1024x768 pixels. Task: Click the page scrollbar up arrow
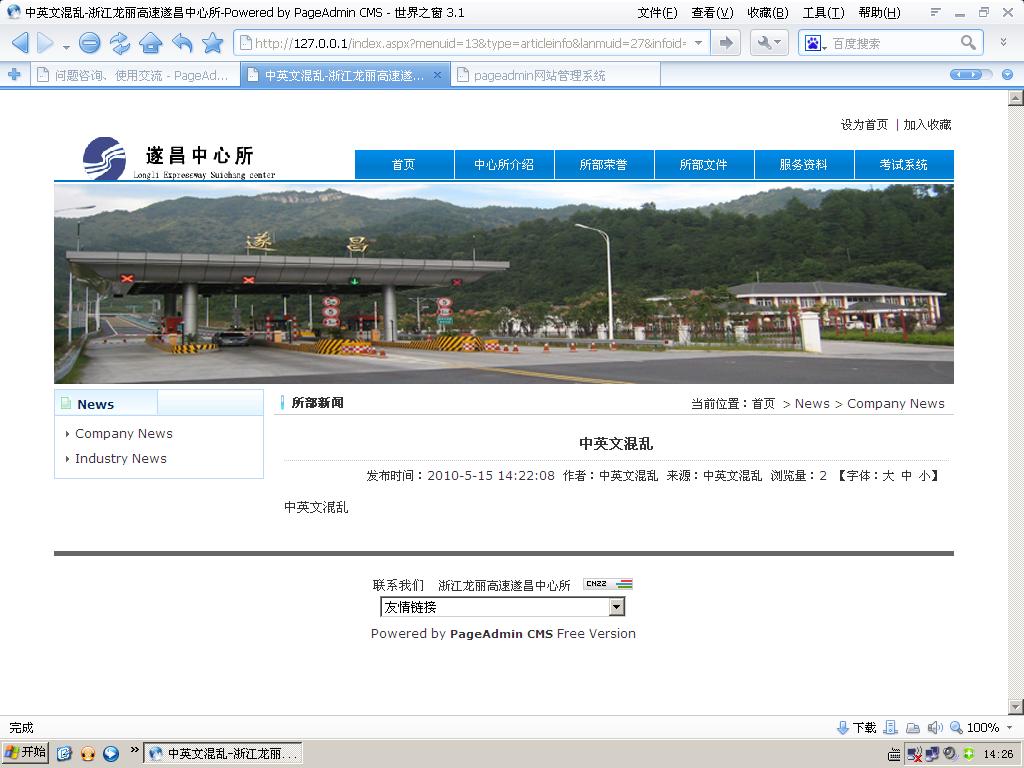1016,98
